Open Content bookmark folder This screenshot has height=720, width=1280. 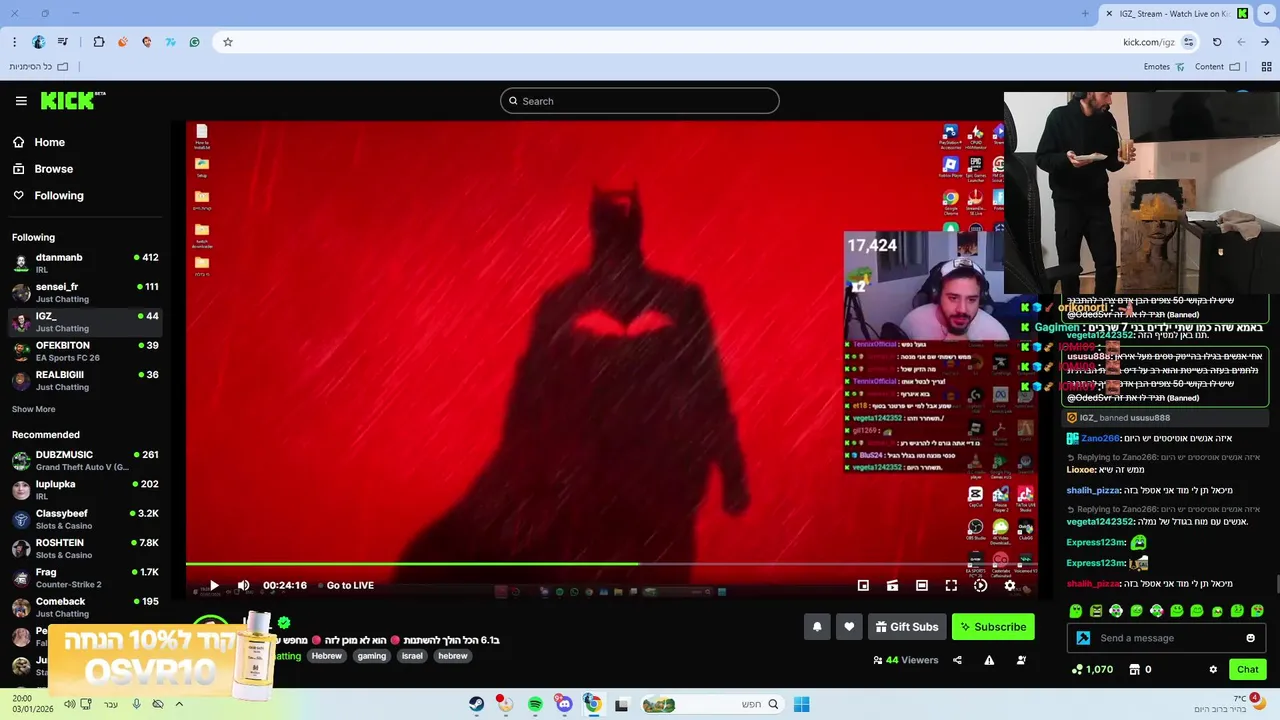[x=1217, y=67]
